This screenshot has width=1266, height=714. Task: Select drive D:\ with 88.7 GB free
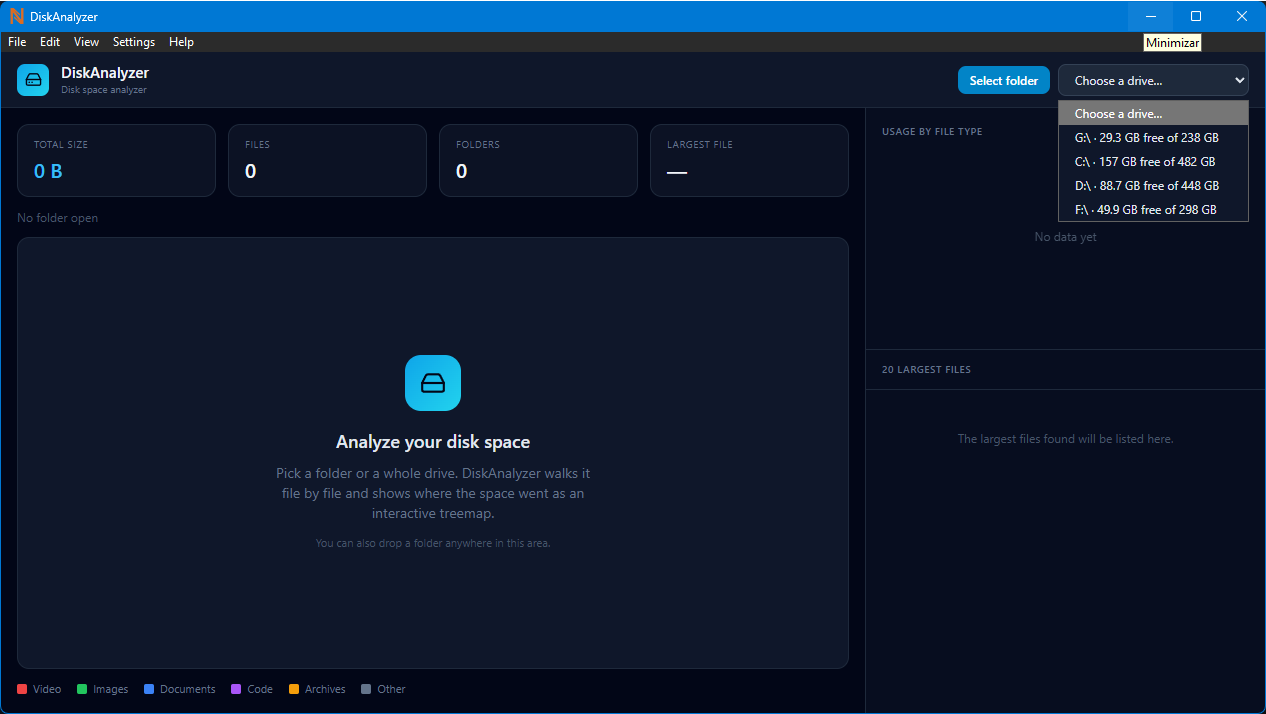[1153, 185]
